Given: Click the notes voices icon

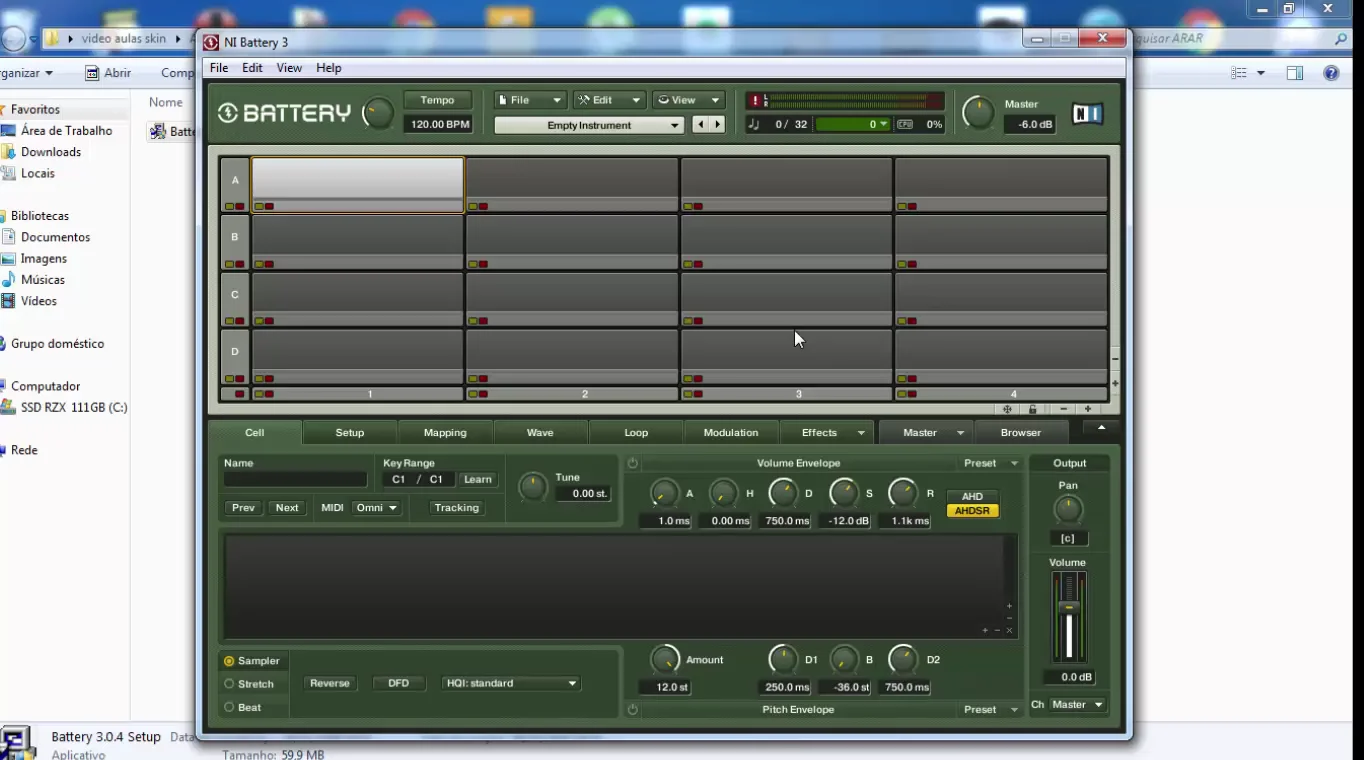Looking at the screenshot, I should [754, 125].
